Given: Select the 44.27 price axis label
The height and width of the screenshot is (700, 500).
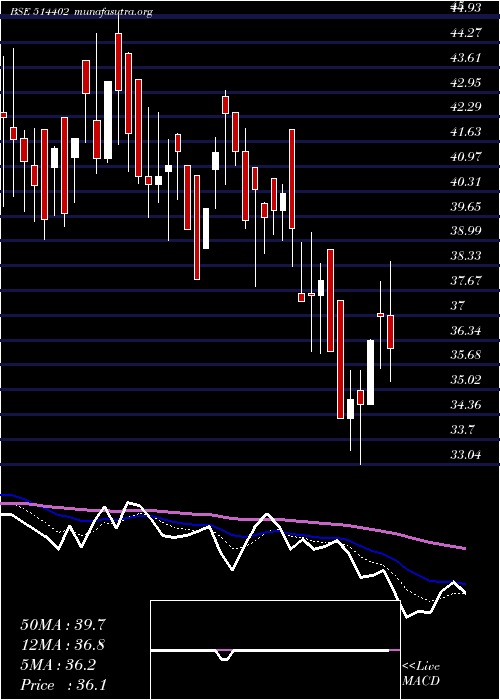Looking at the screenshot, I should 467,32.
